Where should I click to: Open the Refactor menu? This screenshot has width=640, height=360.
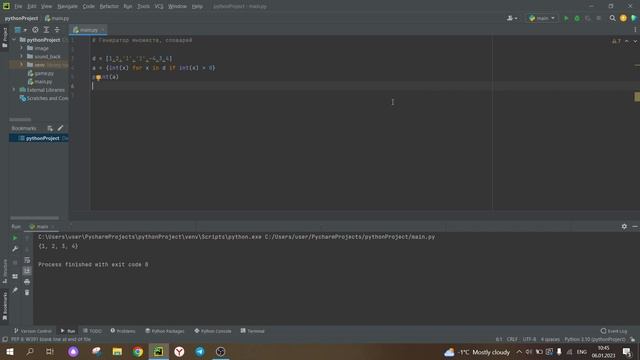click(109, 7)
